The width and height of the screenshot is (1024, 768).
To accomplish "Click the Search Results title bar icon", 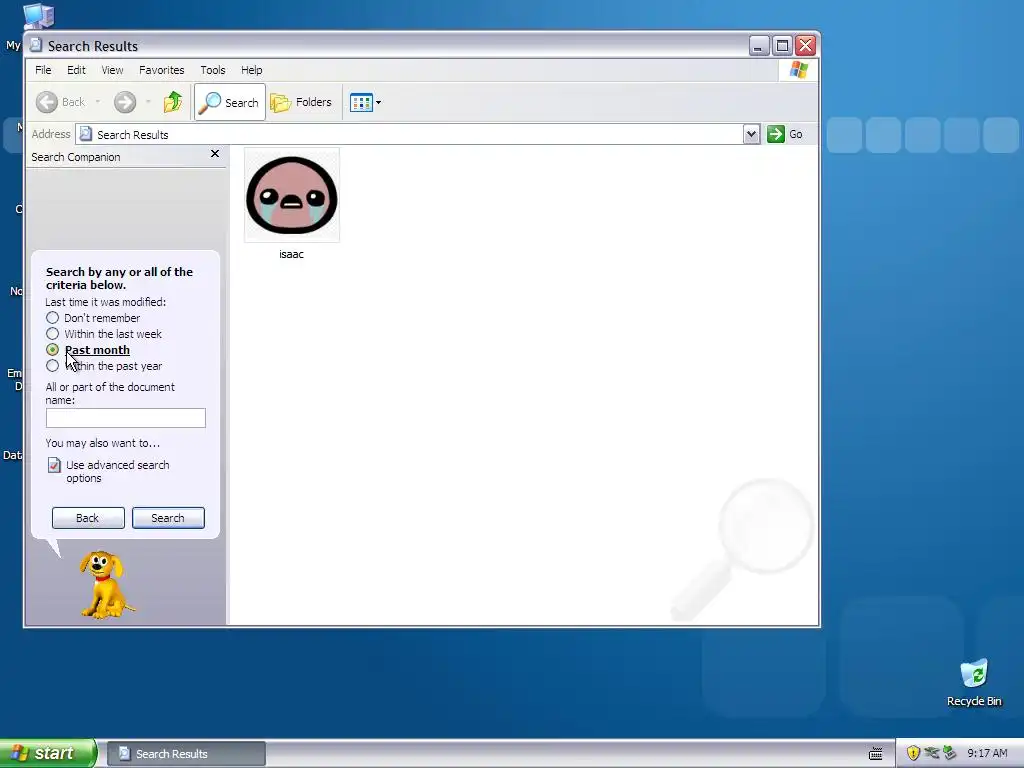I will (36, 46).
